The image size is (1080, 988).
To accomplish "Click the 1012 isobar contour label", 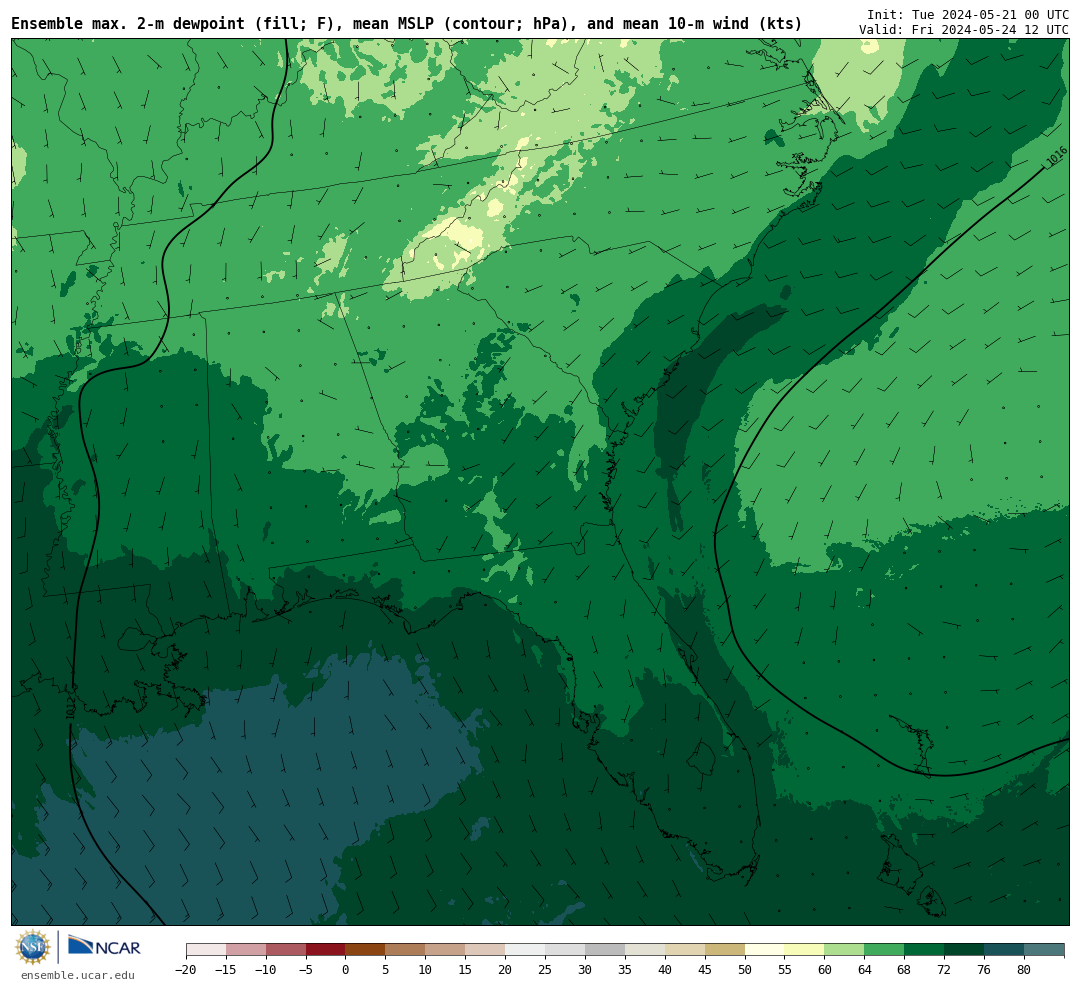I will pyautogui.click(x=71, y=706).
